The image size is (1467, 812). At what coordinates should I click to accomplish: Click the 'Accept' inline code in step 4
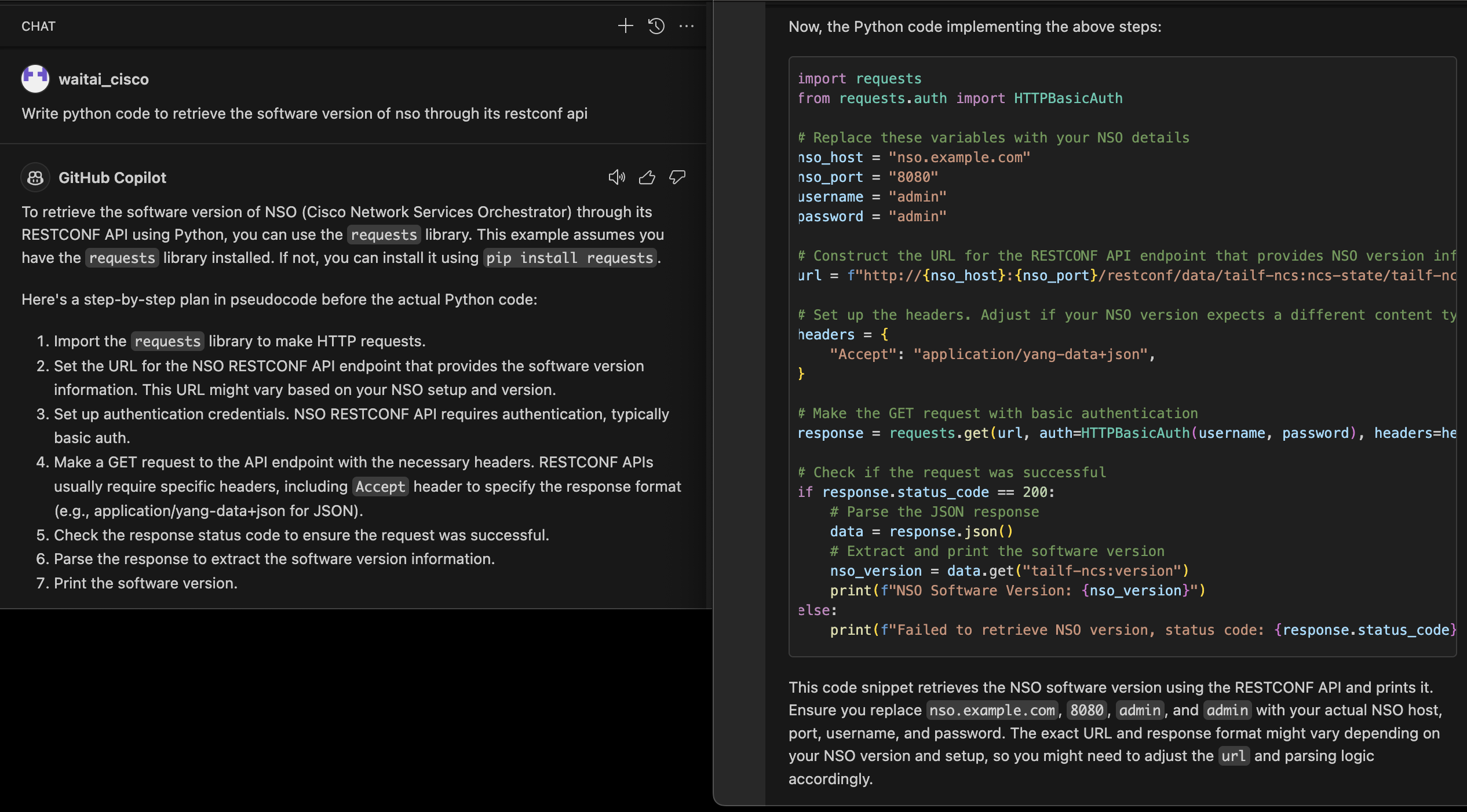point(380,487)
